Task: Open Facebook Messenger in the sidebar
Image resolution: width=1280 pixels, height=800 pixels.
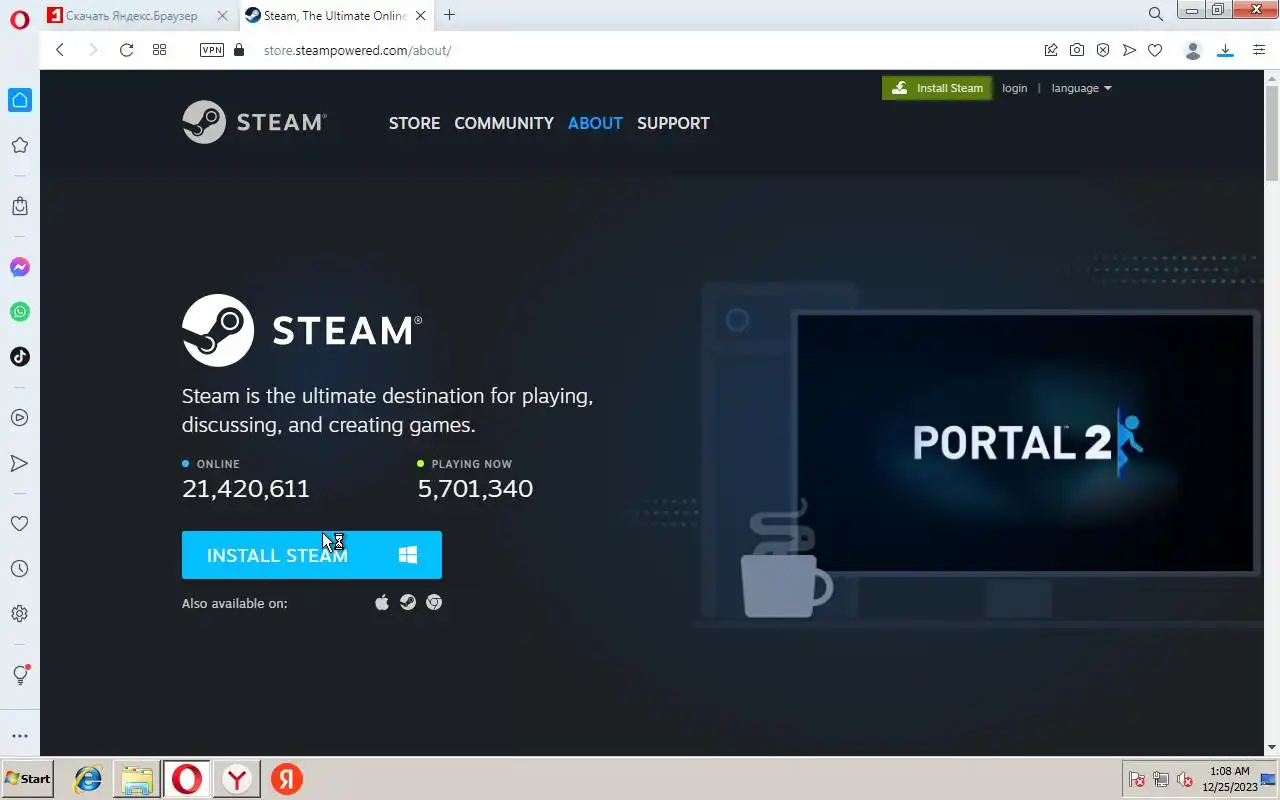Action: coord(20,267)
